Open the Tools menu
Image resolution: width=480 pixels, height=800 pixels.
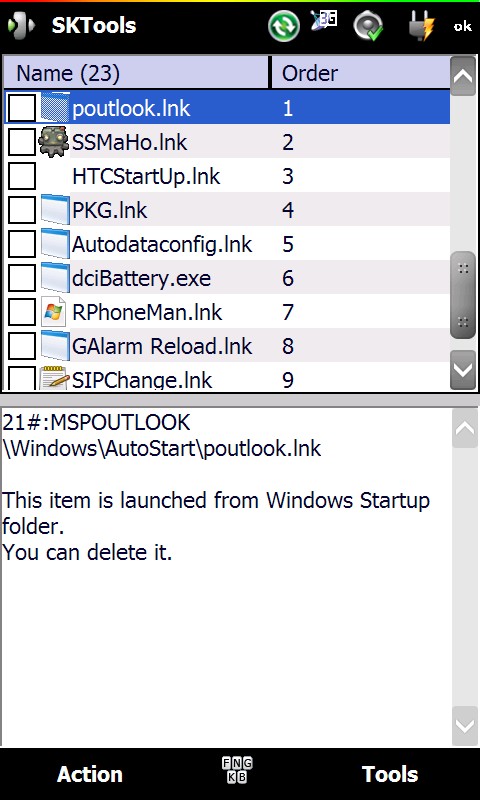[x=390, y=774]
